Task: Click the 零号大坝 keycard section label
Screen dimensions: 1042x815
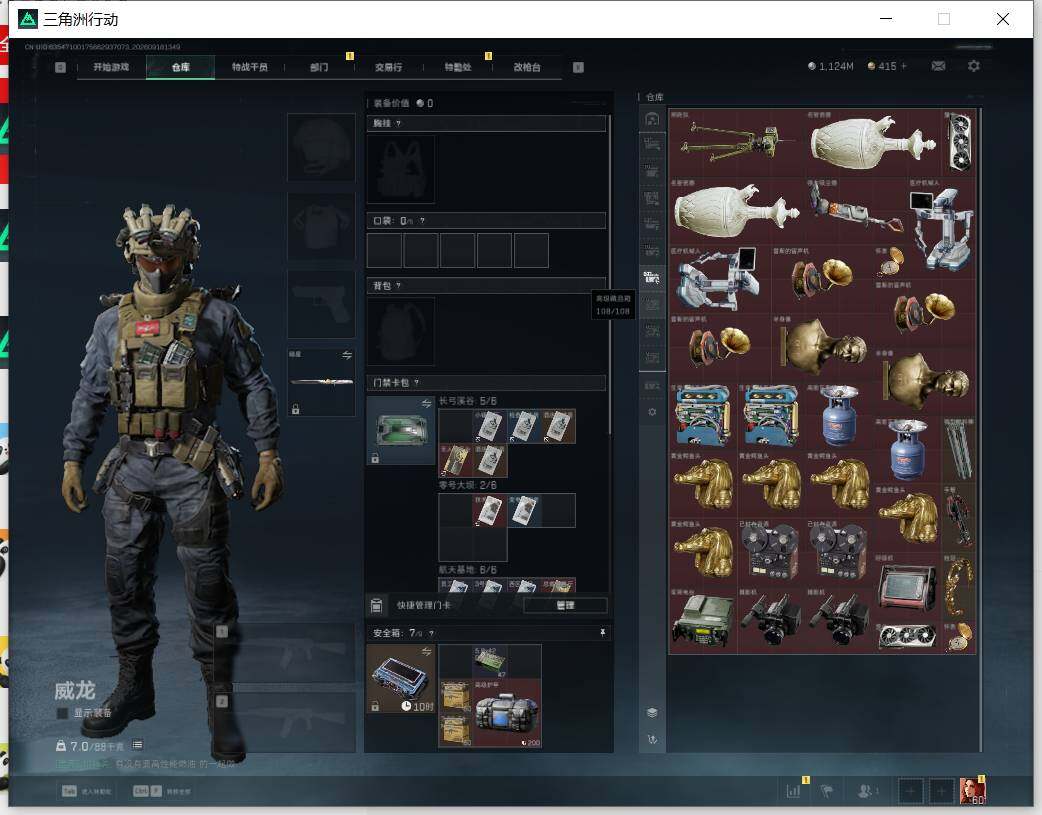Action: click(x=467, y=485)
